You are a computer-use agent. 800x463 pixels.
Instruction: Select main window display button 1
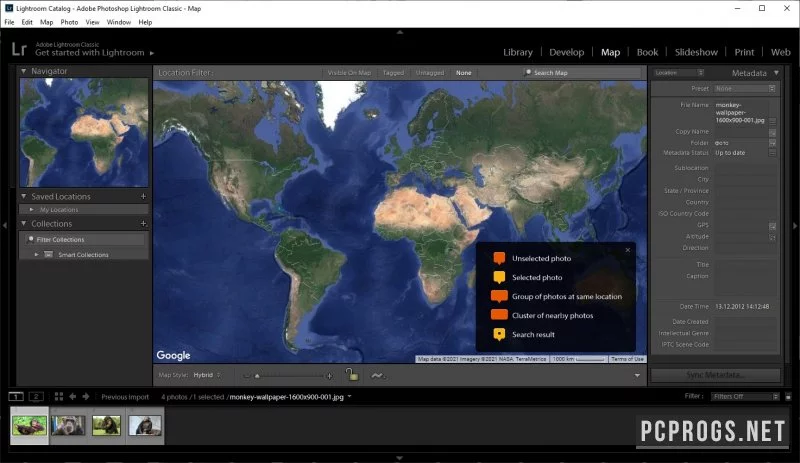(x=16, y=396)
